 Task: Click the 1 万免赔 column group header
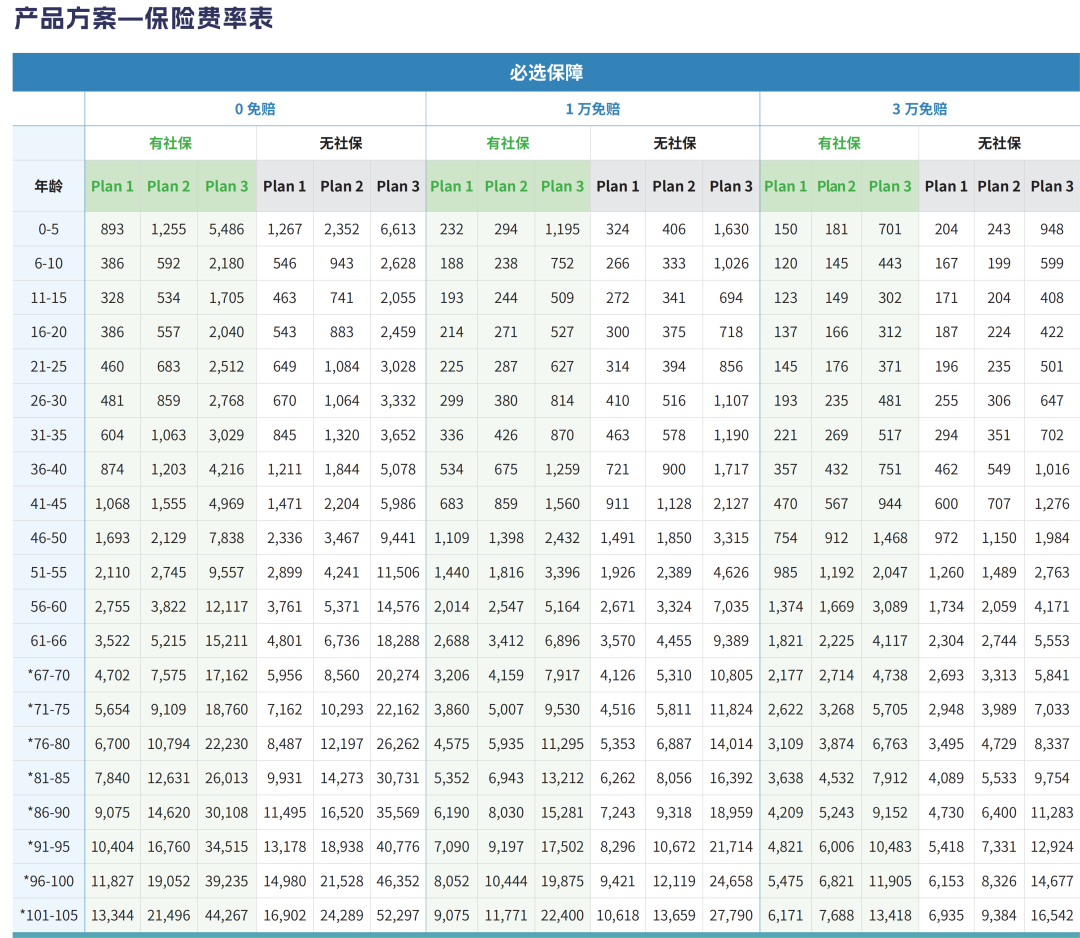coord(592,109)
